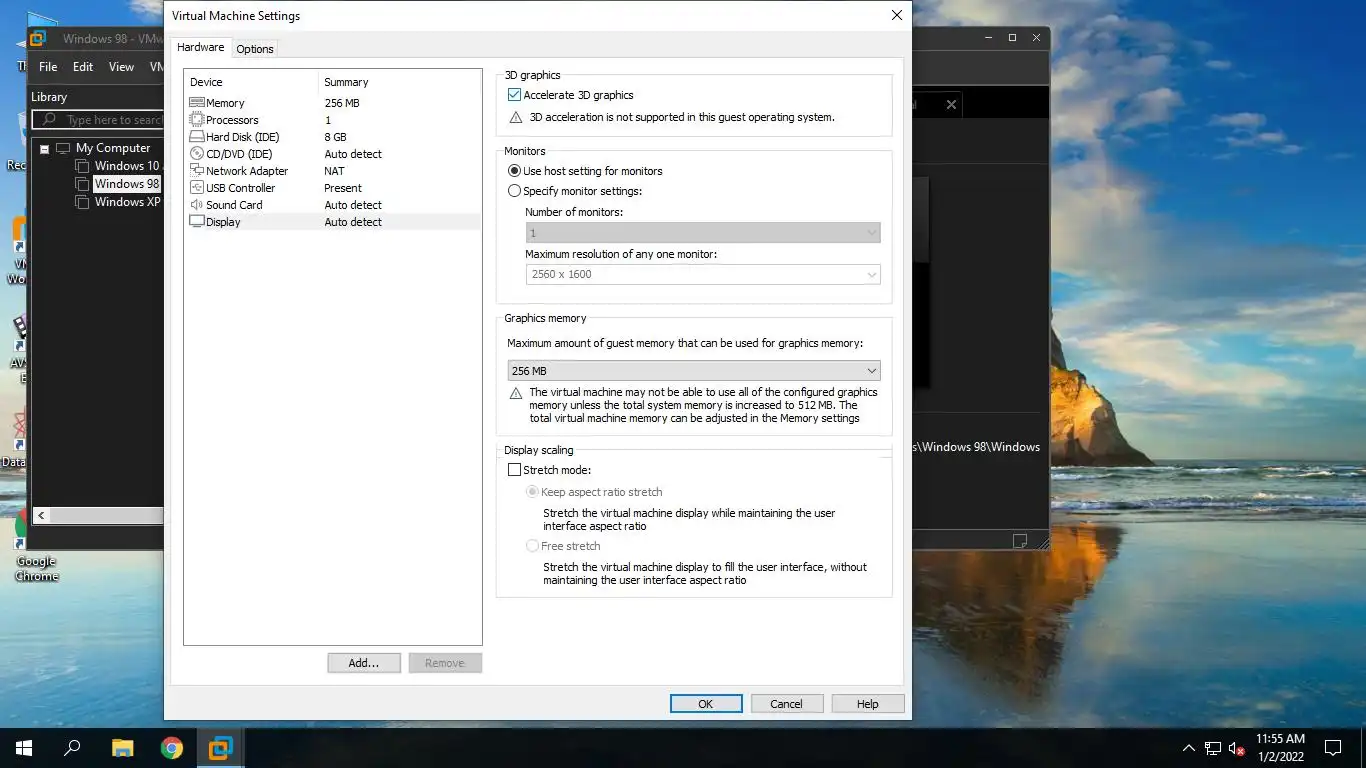Open the Maximum resolution 2560 x 1600 dropdown

[703, 274]
